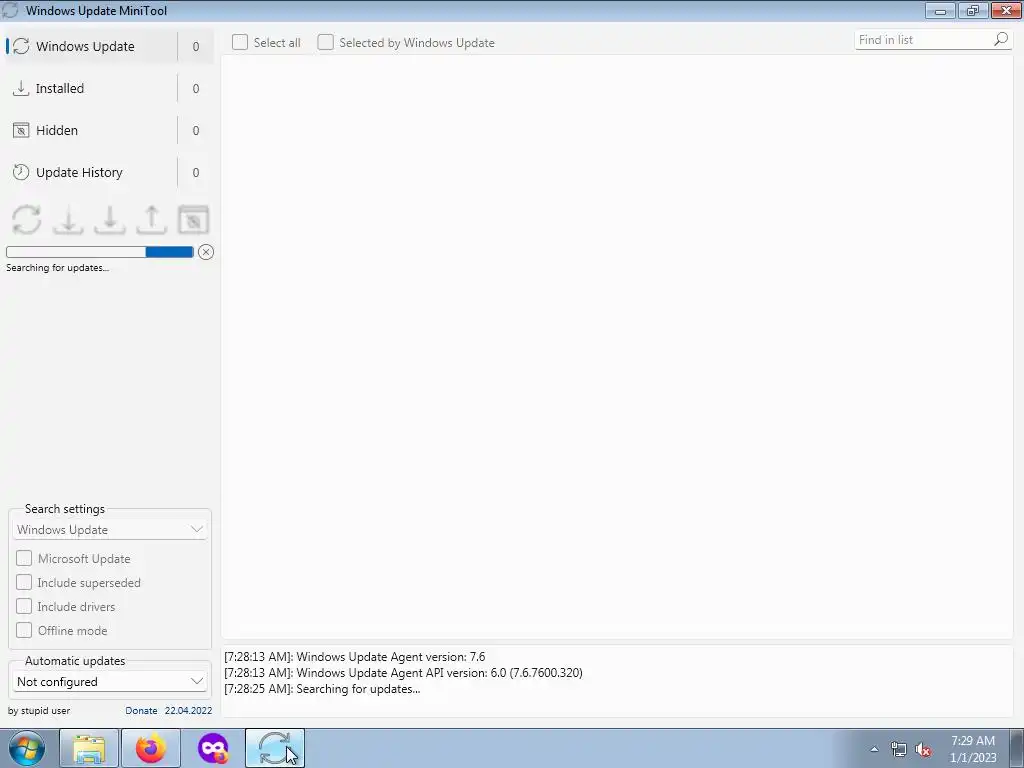Click the first download arrow icon in the toolbar
This screenshot has width=1024, height=768.
tap(68, 219)
